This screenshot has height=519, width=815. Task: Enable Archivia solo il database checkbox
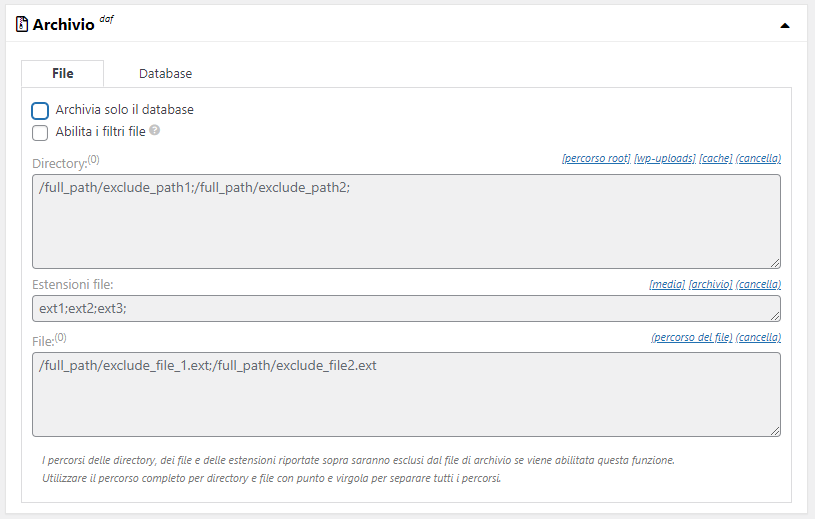click(40, 110)
